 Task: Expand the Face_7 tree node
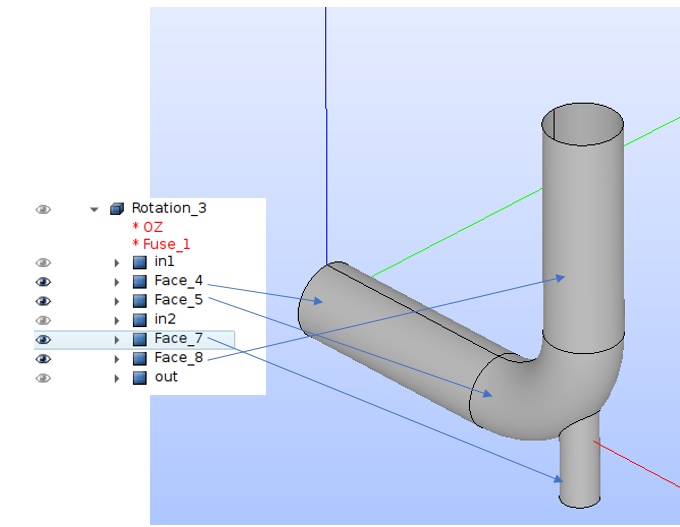point(117,340)
